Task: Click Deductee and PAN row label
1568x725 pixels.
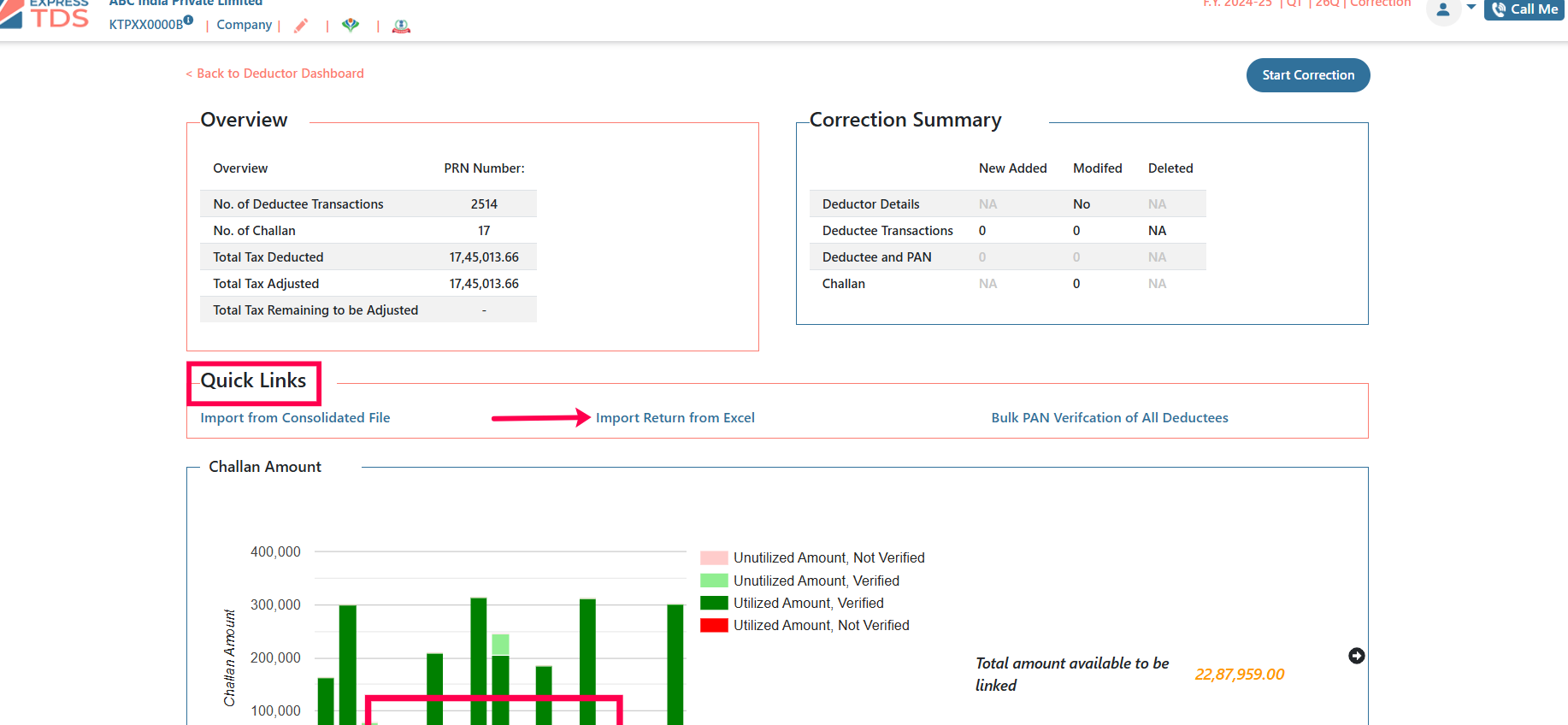Action: [x=876, y=257]
